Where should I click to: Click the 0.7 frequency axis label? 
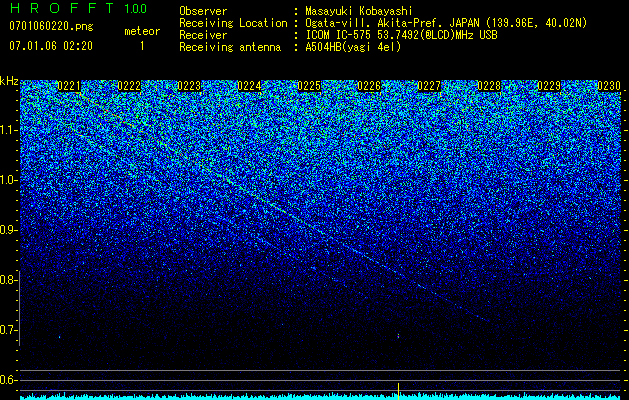click(x=9, y=330)
